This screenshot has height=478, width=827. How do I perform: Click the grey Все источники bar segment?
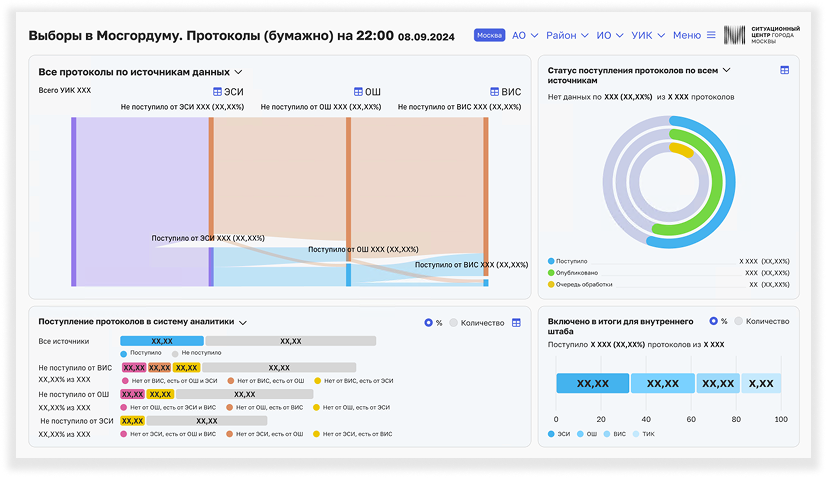click(x=291, y=341)
